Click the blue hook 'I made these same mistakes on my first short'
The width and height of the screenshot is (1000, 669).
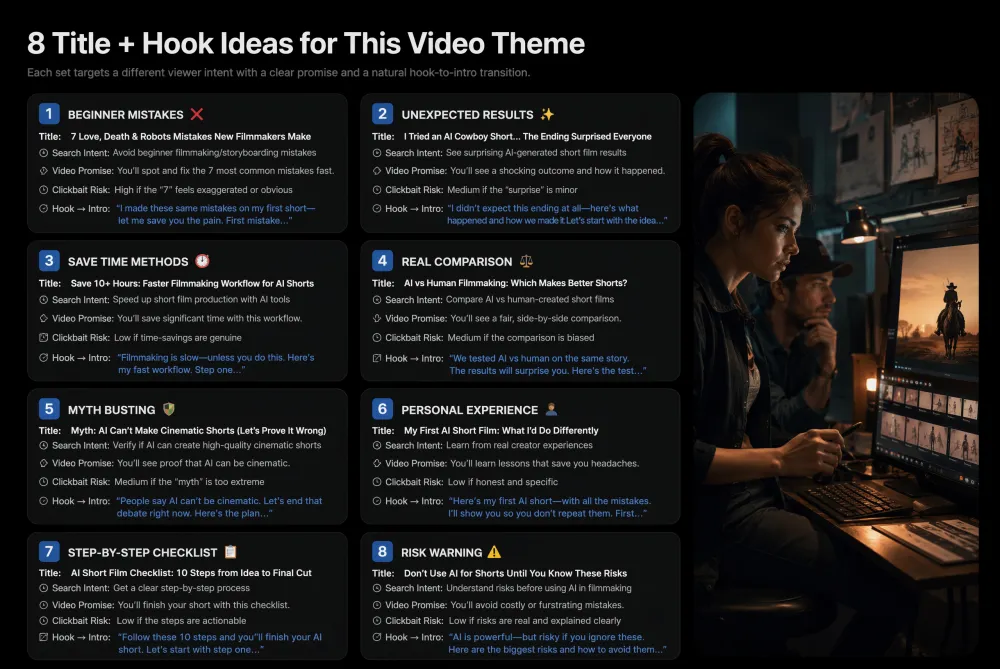(x=216, y=214)
